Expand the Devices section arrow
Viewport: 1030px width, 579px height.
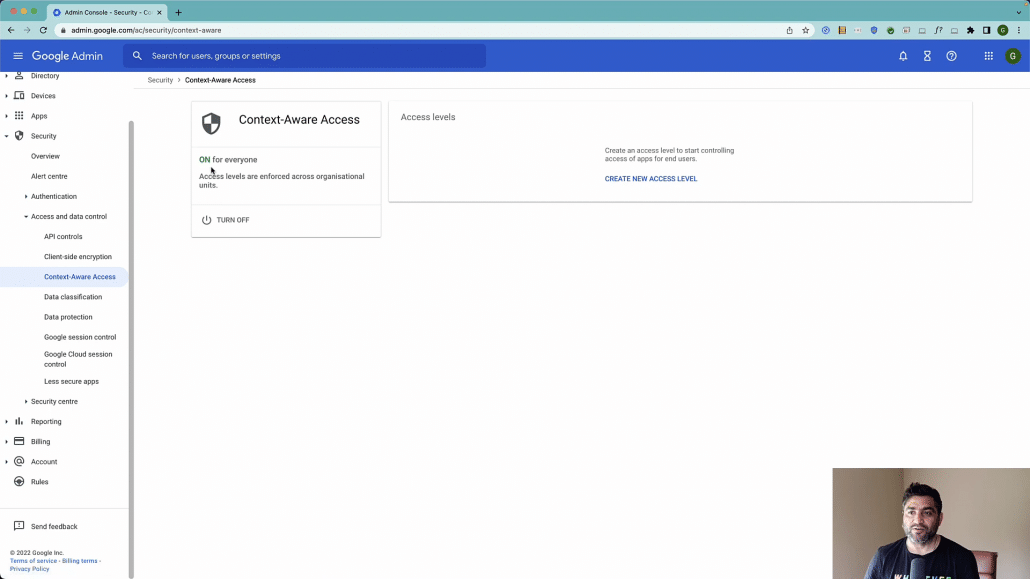tap(7, 96)
